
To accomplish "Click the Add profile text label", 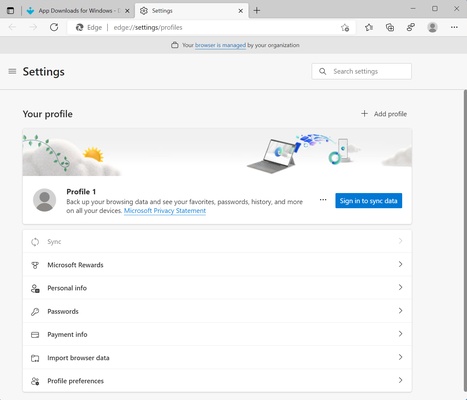I will click(390, 114).
